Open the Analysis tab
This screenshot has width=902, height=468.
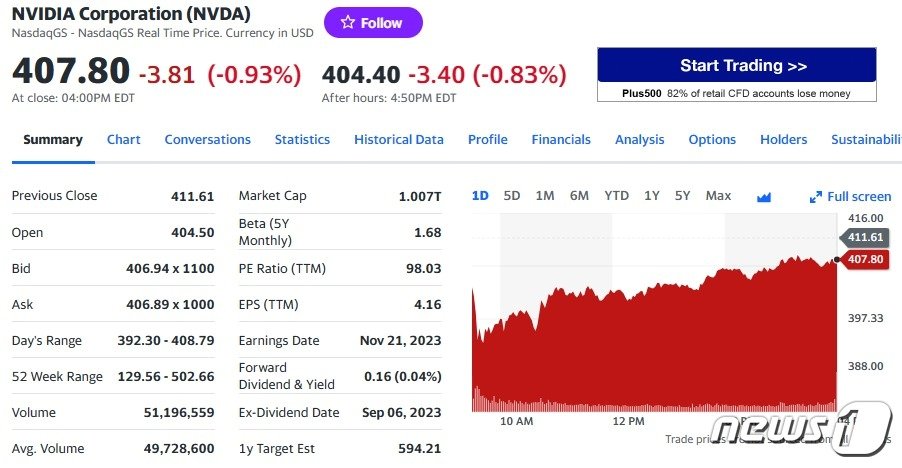click(x=639, y=140)
